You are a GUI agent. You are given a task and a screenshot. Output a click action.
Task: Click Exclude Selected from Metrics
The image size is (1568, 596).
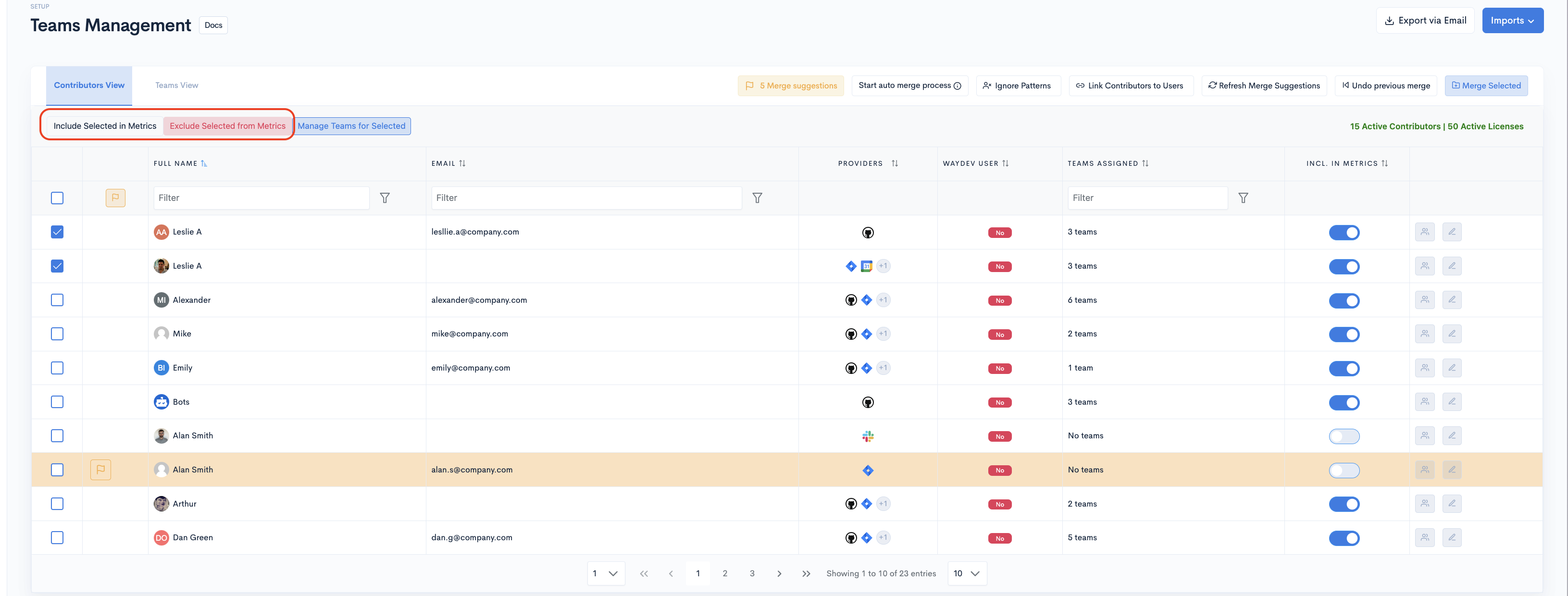click(x=227, y=126)
